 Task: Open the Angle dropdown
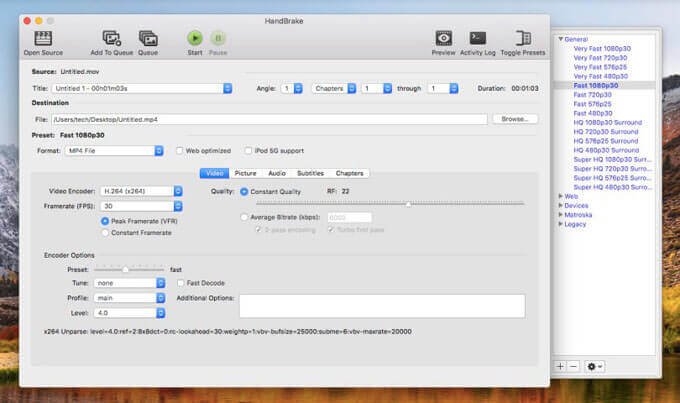(x=291, y=88)
